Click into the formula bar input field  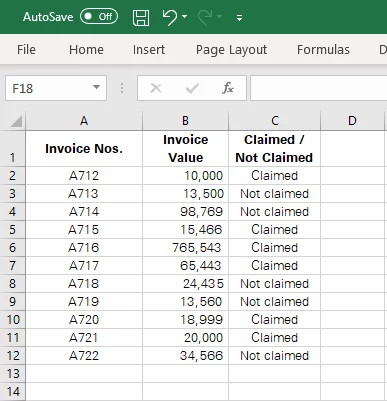[319, 88]
